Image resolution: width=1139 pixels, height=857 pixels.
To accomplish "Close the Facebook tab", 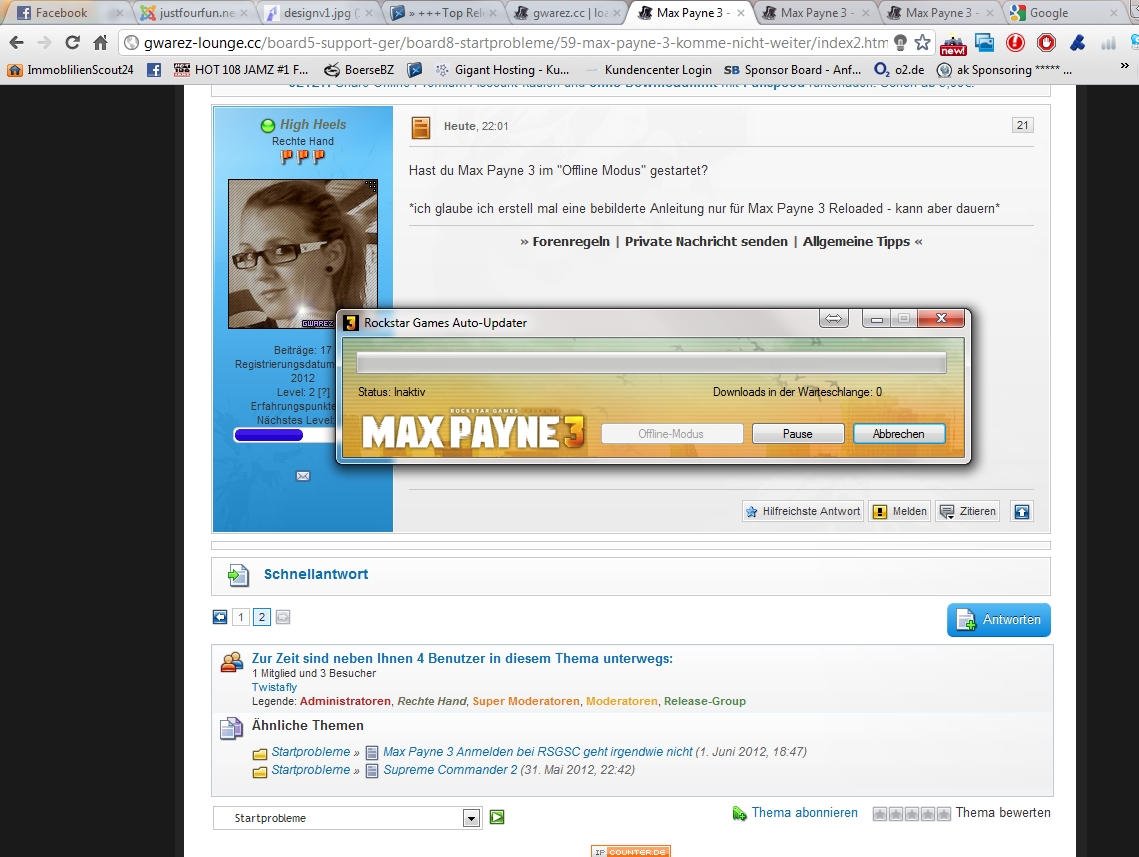I will click(x=120, y=13).
